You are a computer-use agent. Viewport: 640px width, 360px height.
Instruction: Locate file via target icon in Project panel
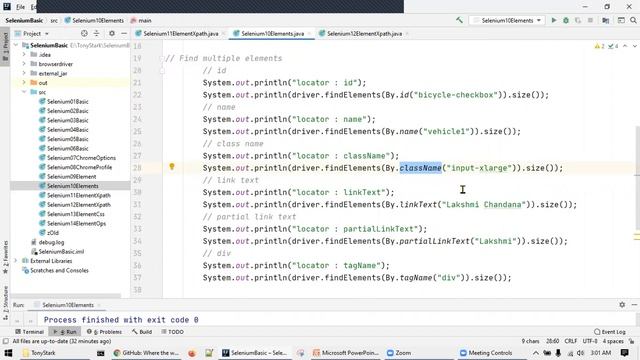pyautogui.click(x=84, y=33)
